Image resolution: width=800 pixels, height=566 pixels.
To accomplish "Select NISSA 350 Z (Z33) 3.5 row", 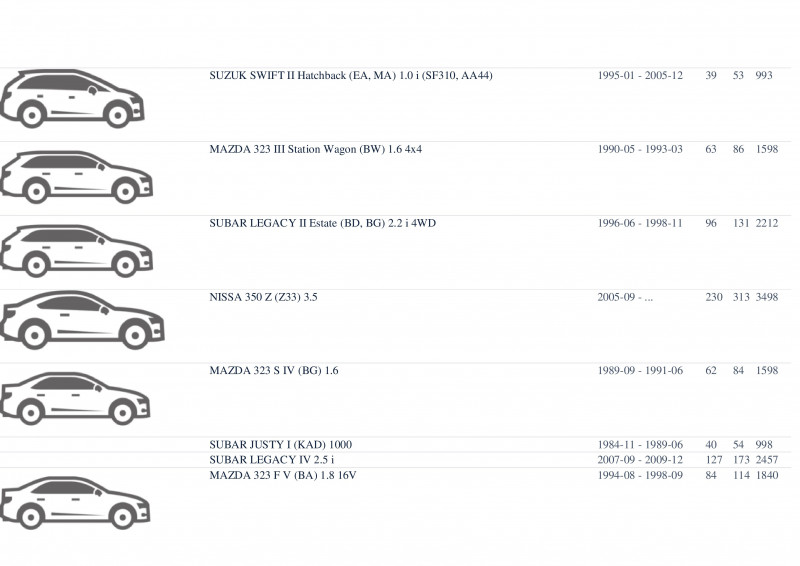I will [263, 297].
